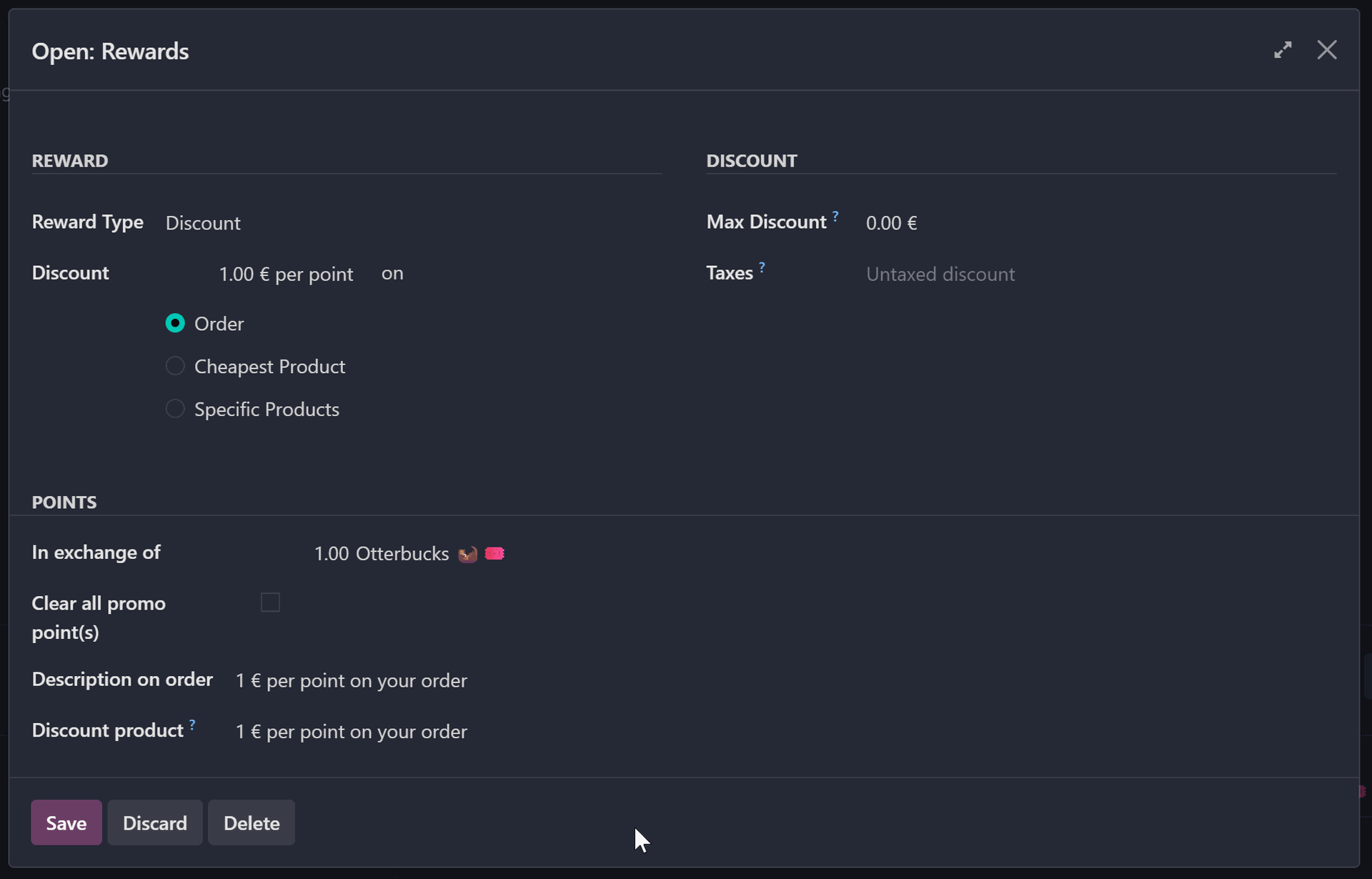This screenshot has width=1372, height=879.
Task: Click the otter emoji next to Otterbucks
Action: [467, 554]
